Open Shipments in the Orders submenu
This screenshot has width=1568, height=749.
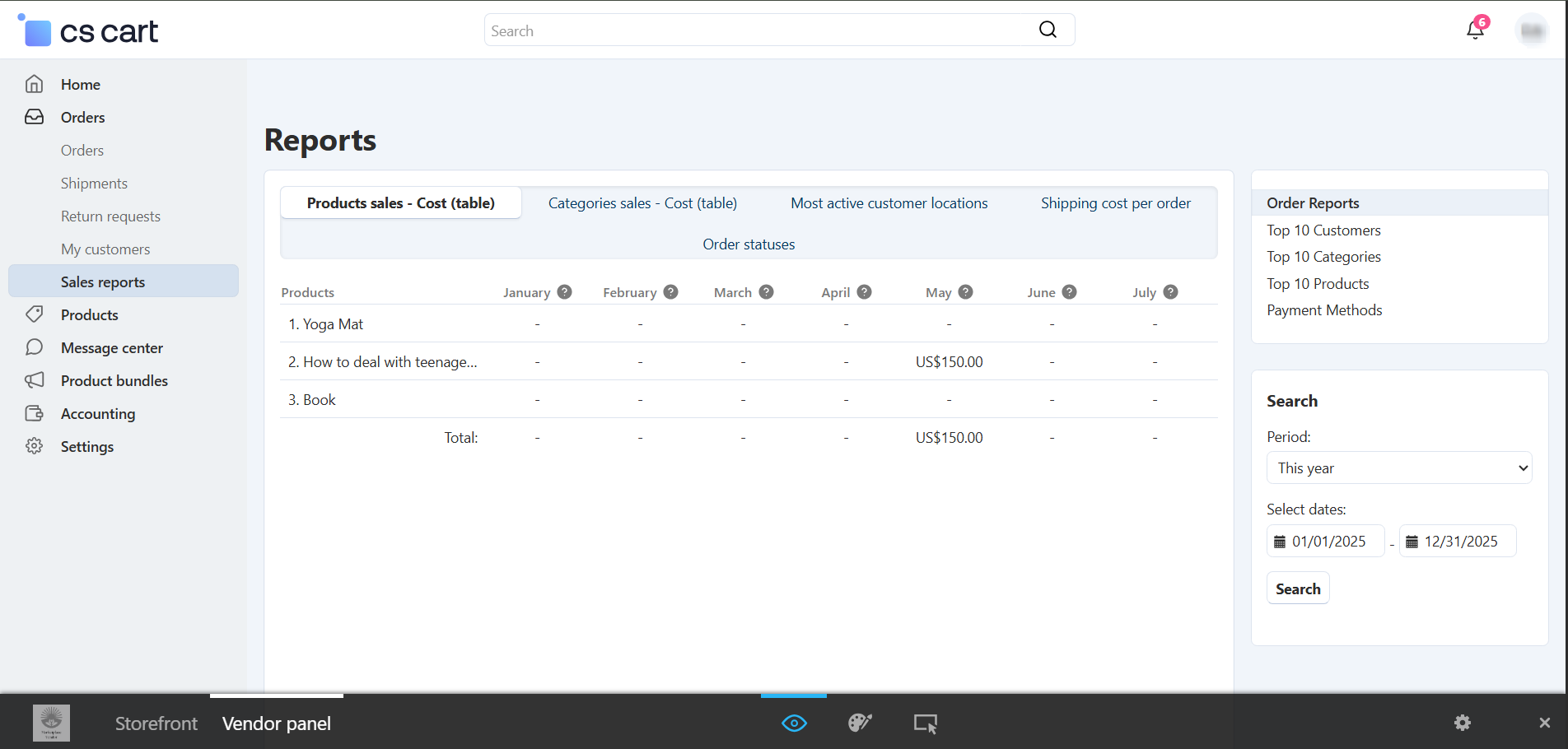click(94, 184)
